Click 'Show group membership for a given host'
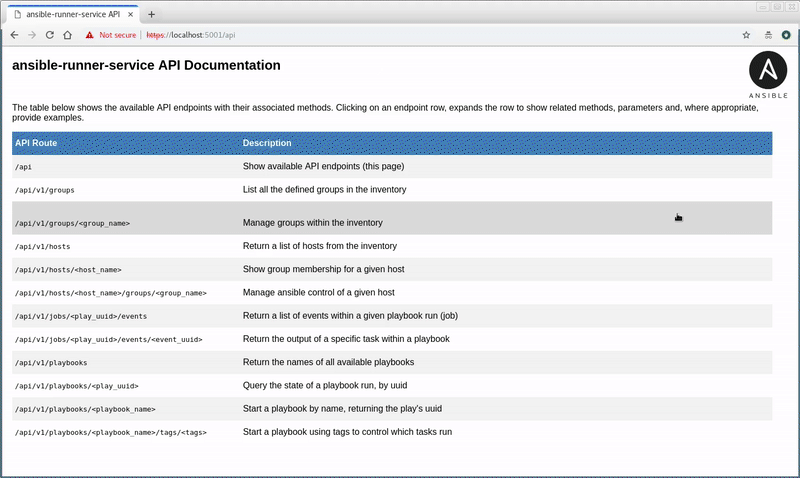 [x=323, y=269]
